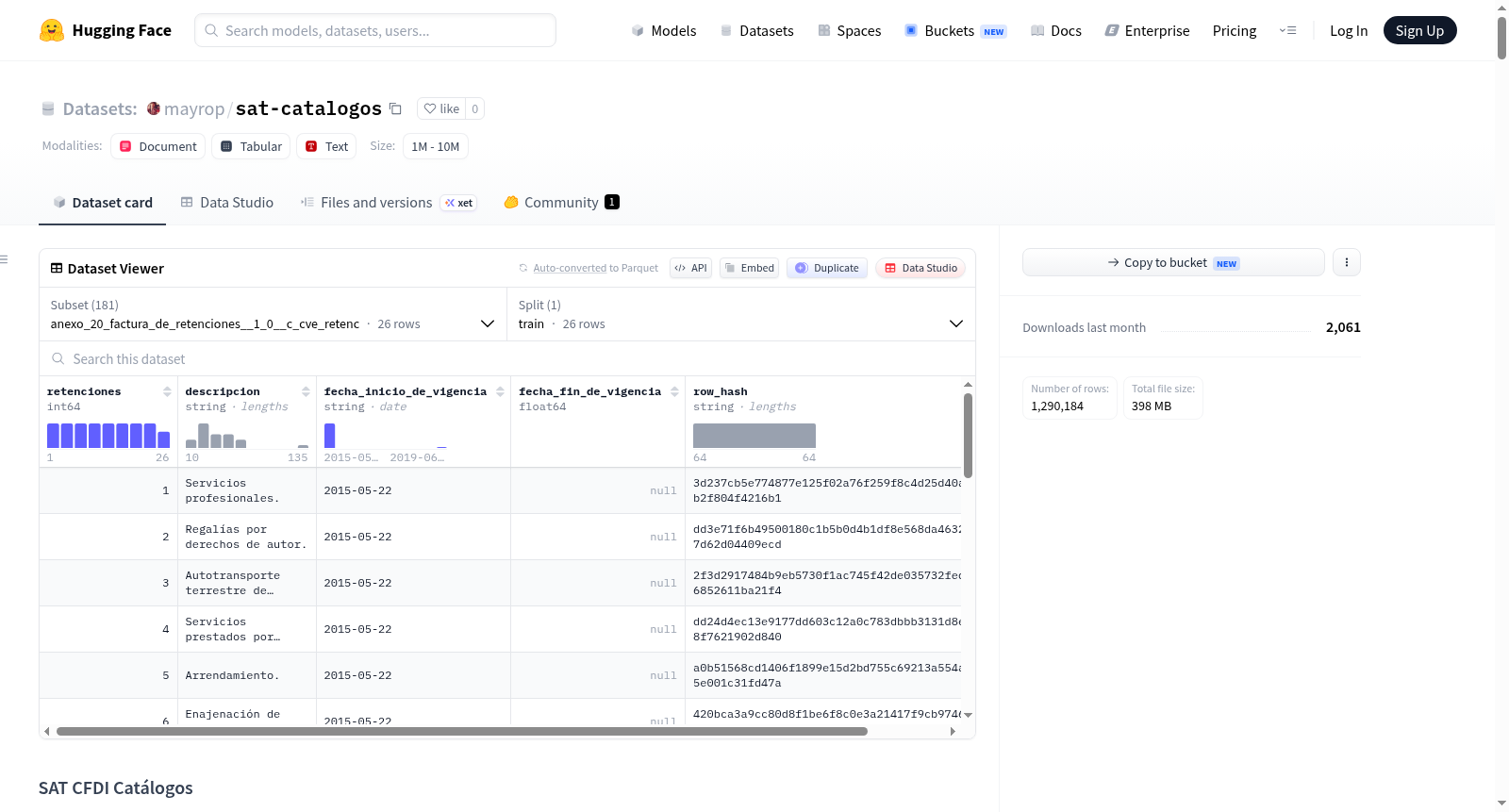Sort by fecha_fin_de_vigencia column
Viewport: 1509px width, 812px height.
pos(674,391)
